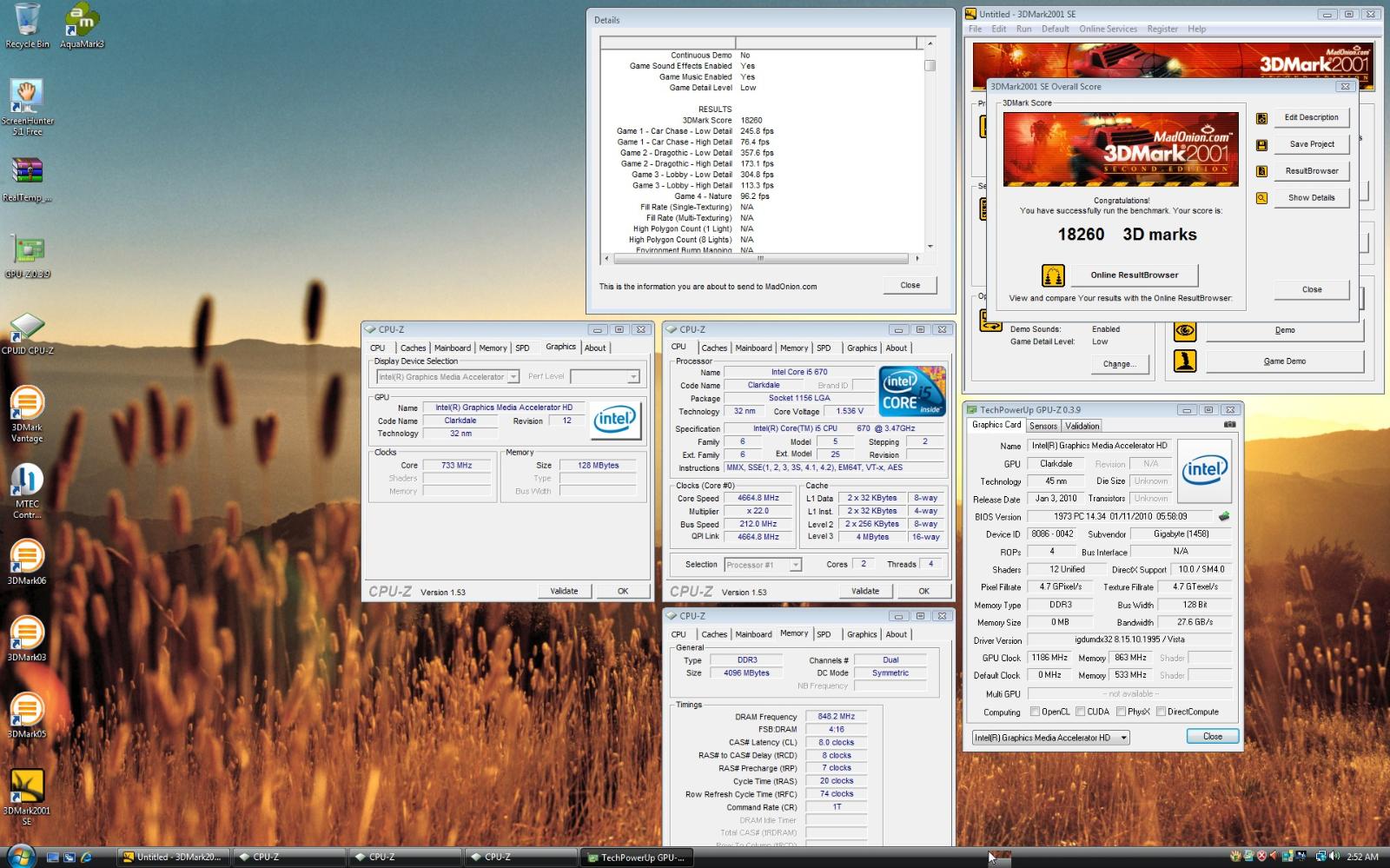
Task: Click OK in the CPU-Z Graphics window
Action: [x=622, y=591]
